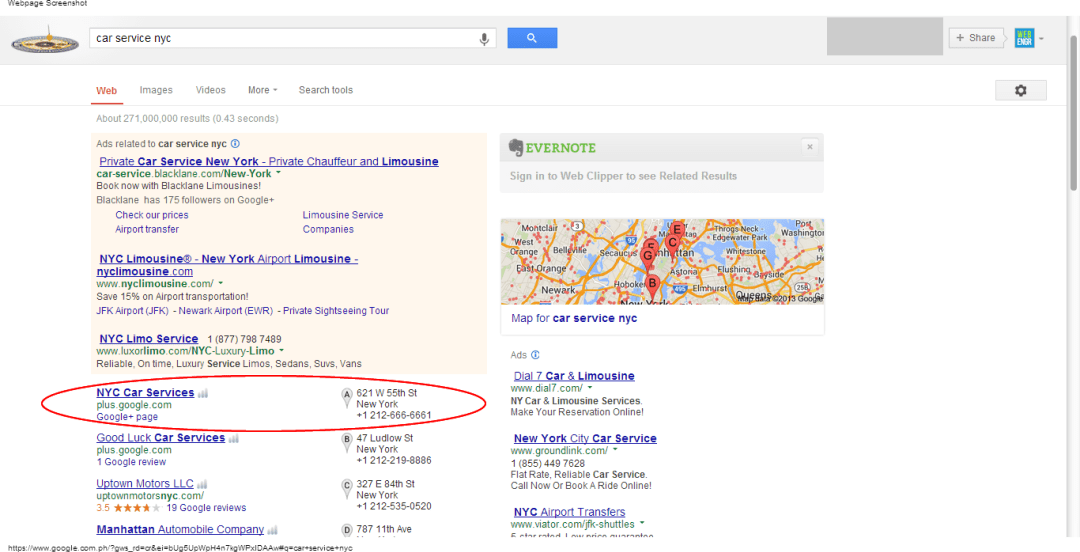Screen dimensions: 1080x552
Task: Select the Web tab
Action: tap(106, 90)
